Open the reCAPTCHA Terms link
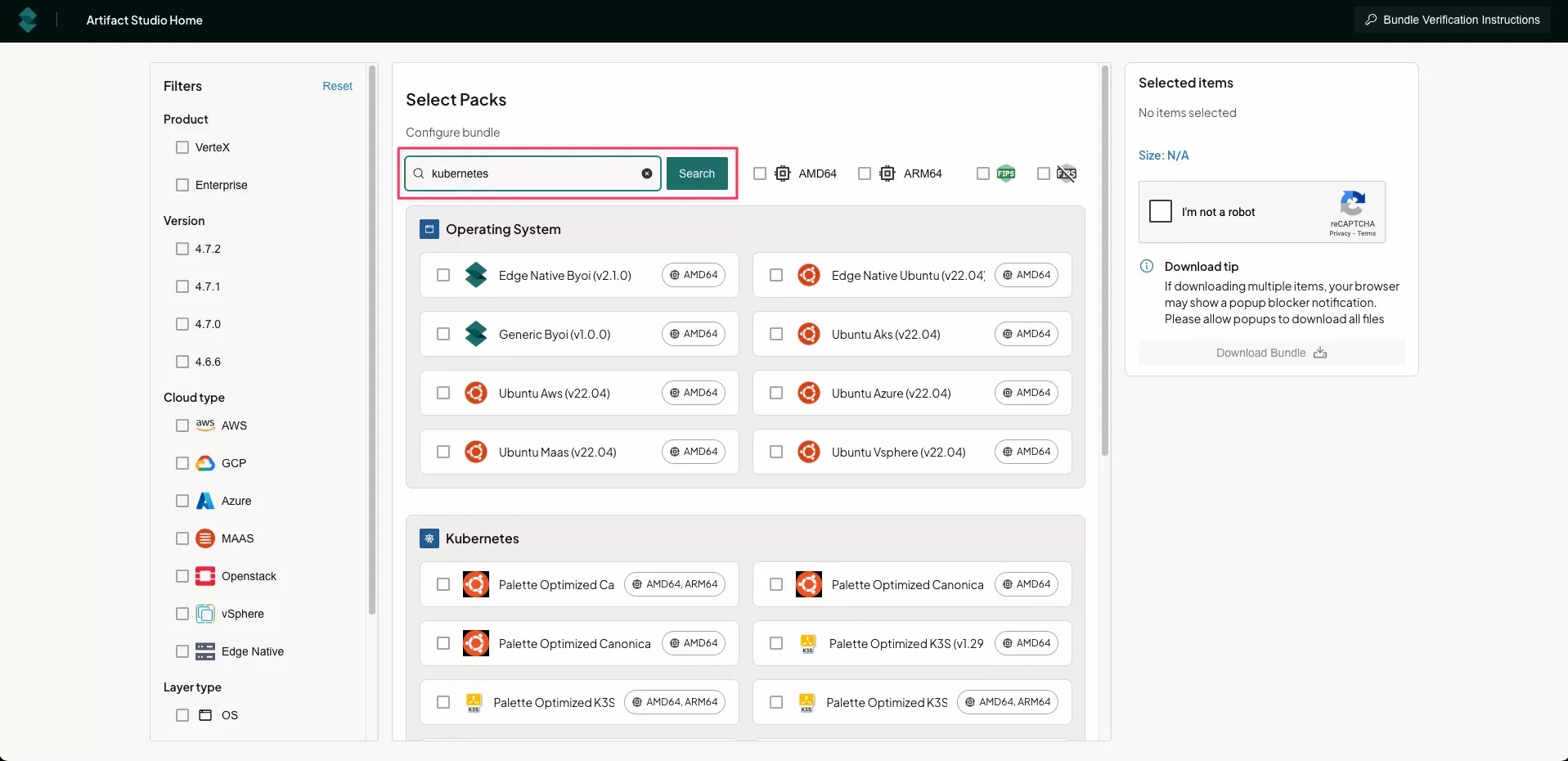 coord(1367,234)
